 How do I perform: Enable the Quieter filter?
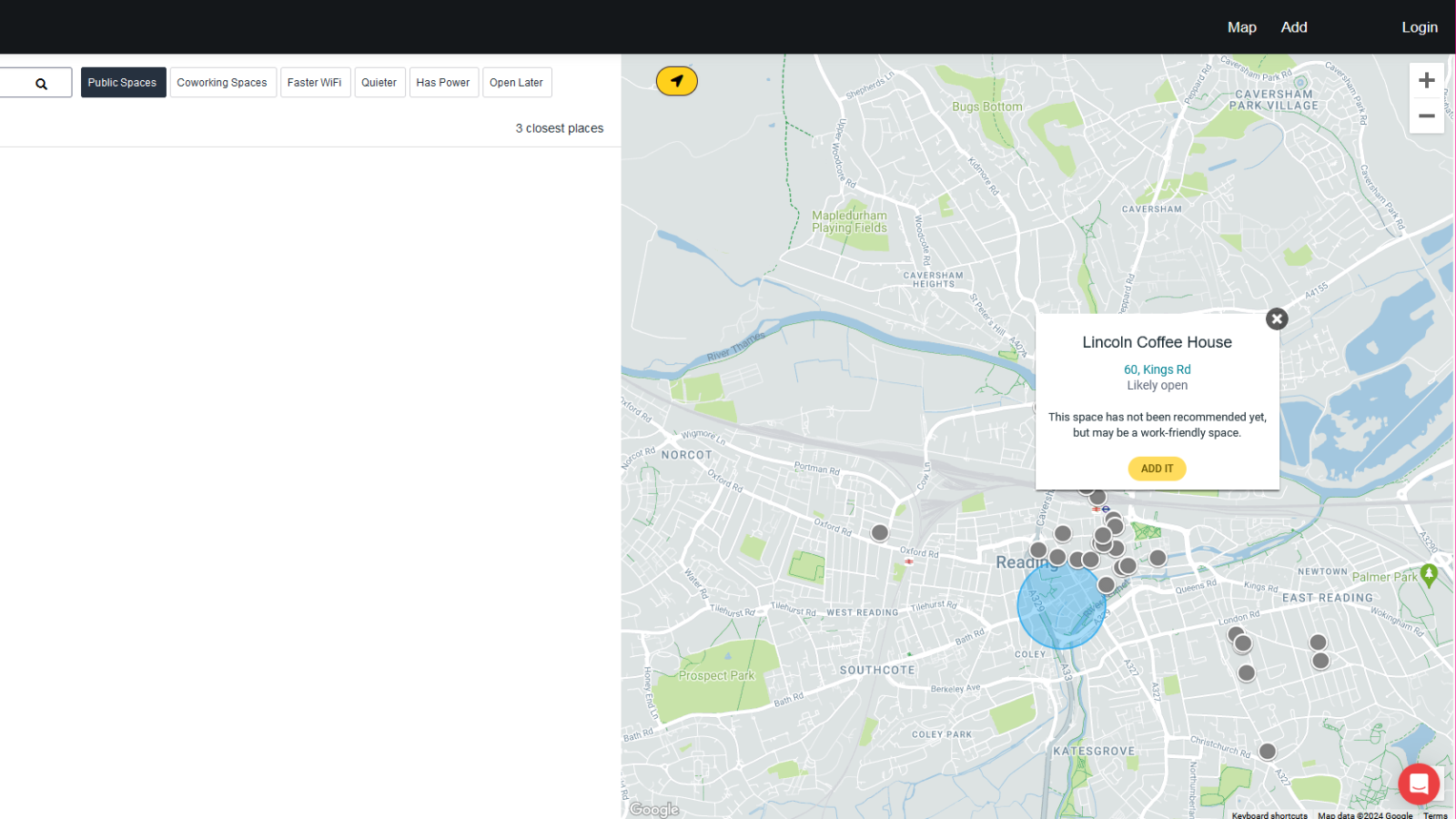click(379, 83)
